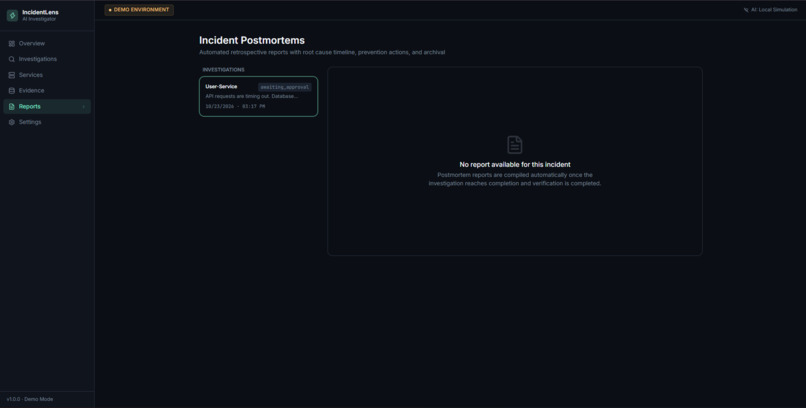Open Settings from the sidebar

pyautogui.click(x=47, y=122)
